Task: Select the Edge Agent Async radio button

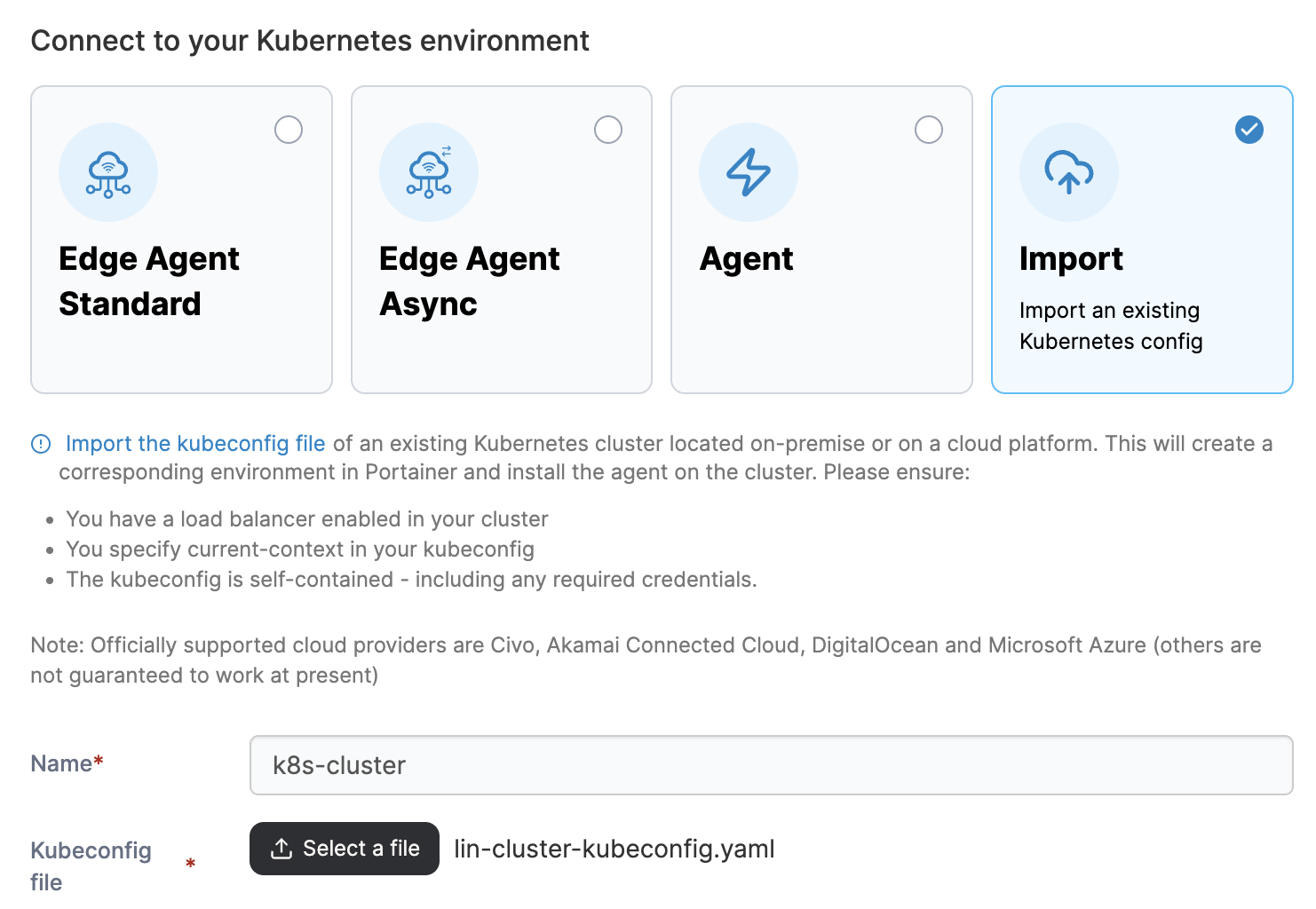Action: click(x=608, y=130)
